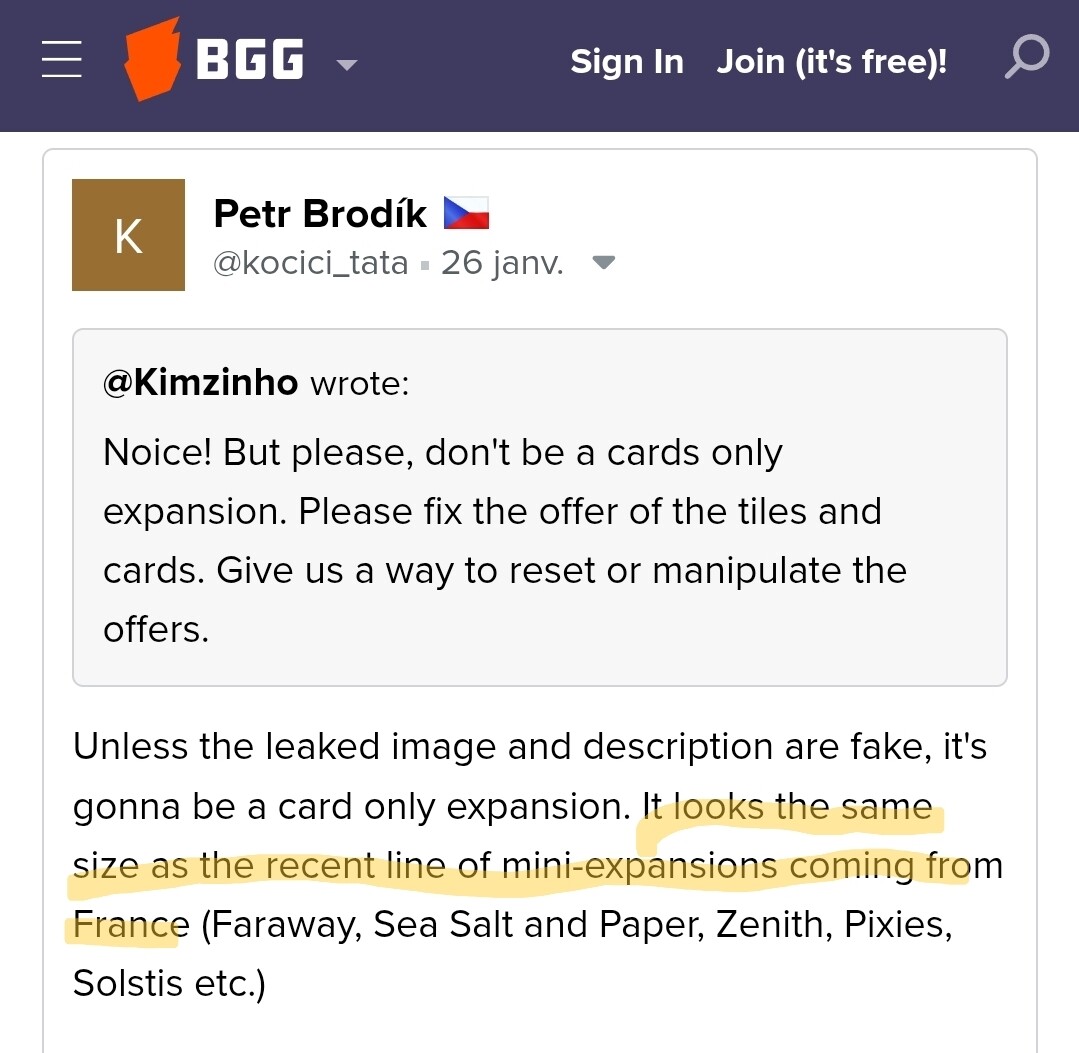Expand the dropdown arrow beside BGG

point(346,65)
